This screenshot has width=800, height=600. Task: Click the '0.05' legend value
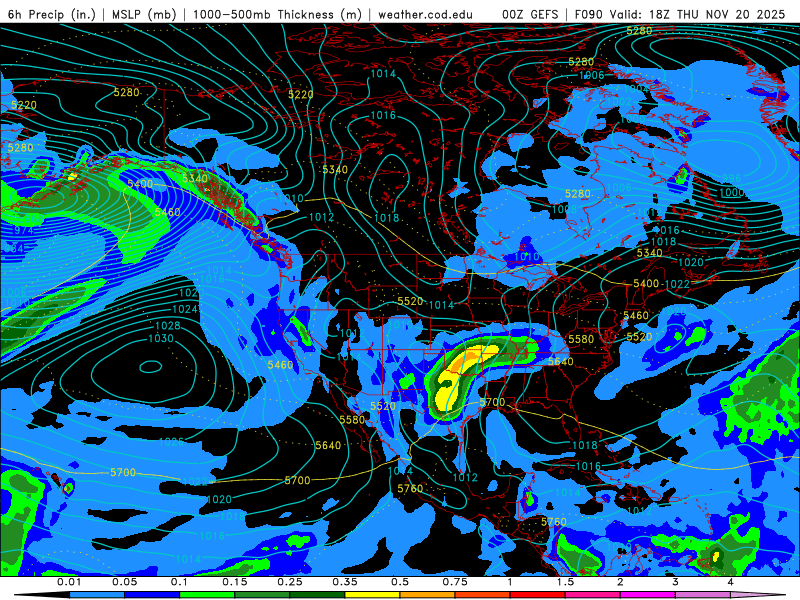pos(124,582)
